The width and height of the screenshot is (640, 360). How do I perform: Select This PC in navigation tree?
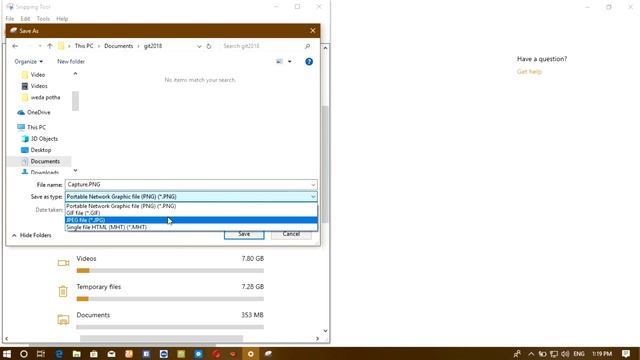click(32, 127)
